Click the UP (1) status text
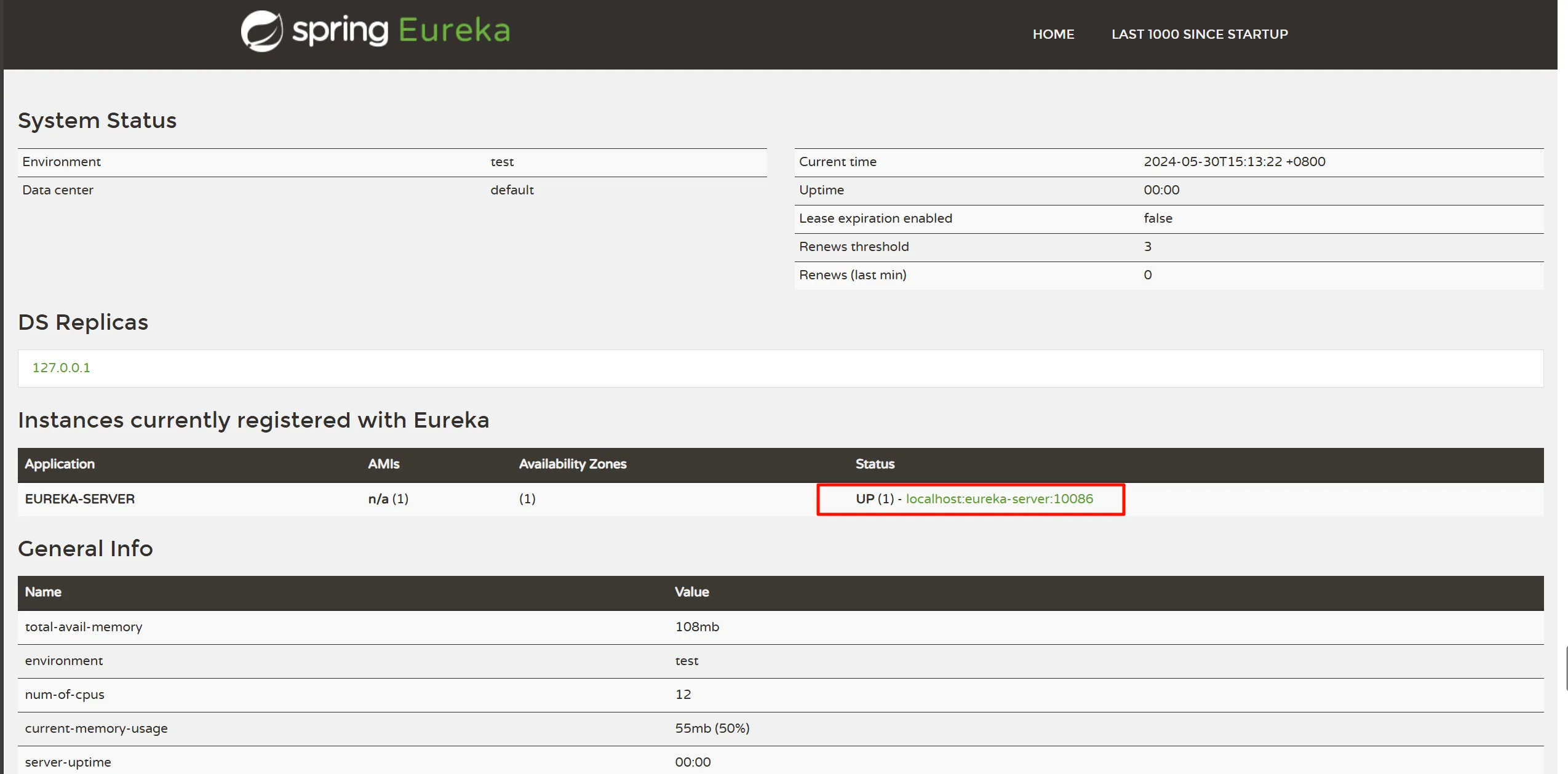The image size is (1568, 774). point(874,498)
